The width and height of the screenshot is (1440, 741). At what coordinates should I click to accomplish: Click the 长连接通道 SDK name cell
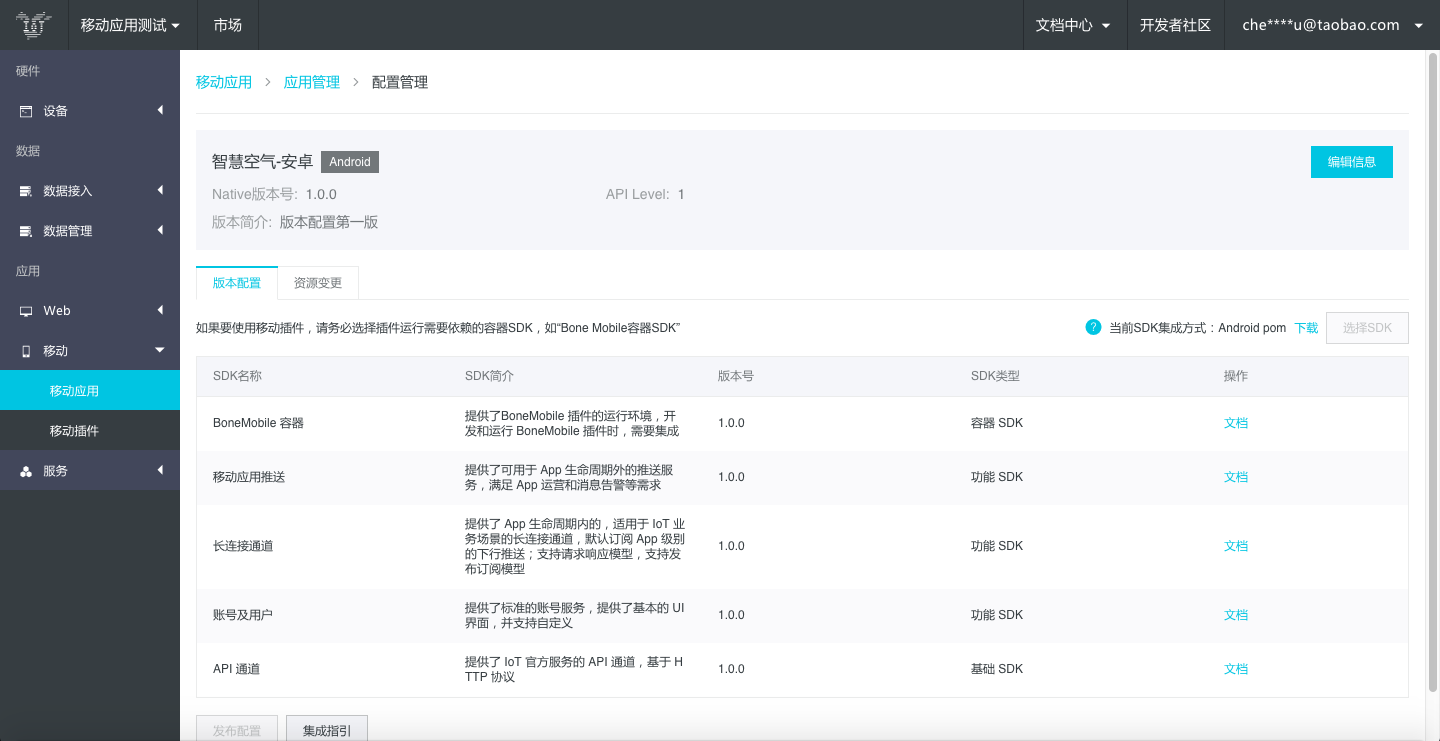click(243, 546)
